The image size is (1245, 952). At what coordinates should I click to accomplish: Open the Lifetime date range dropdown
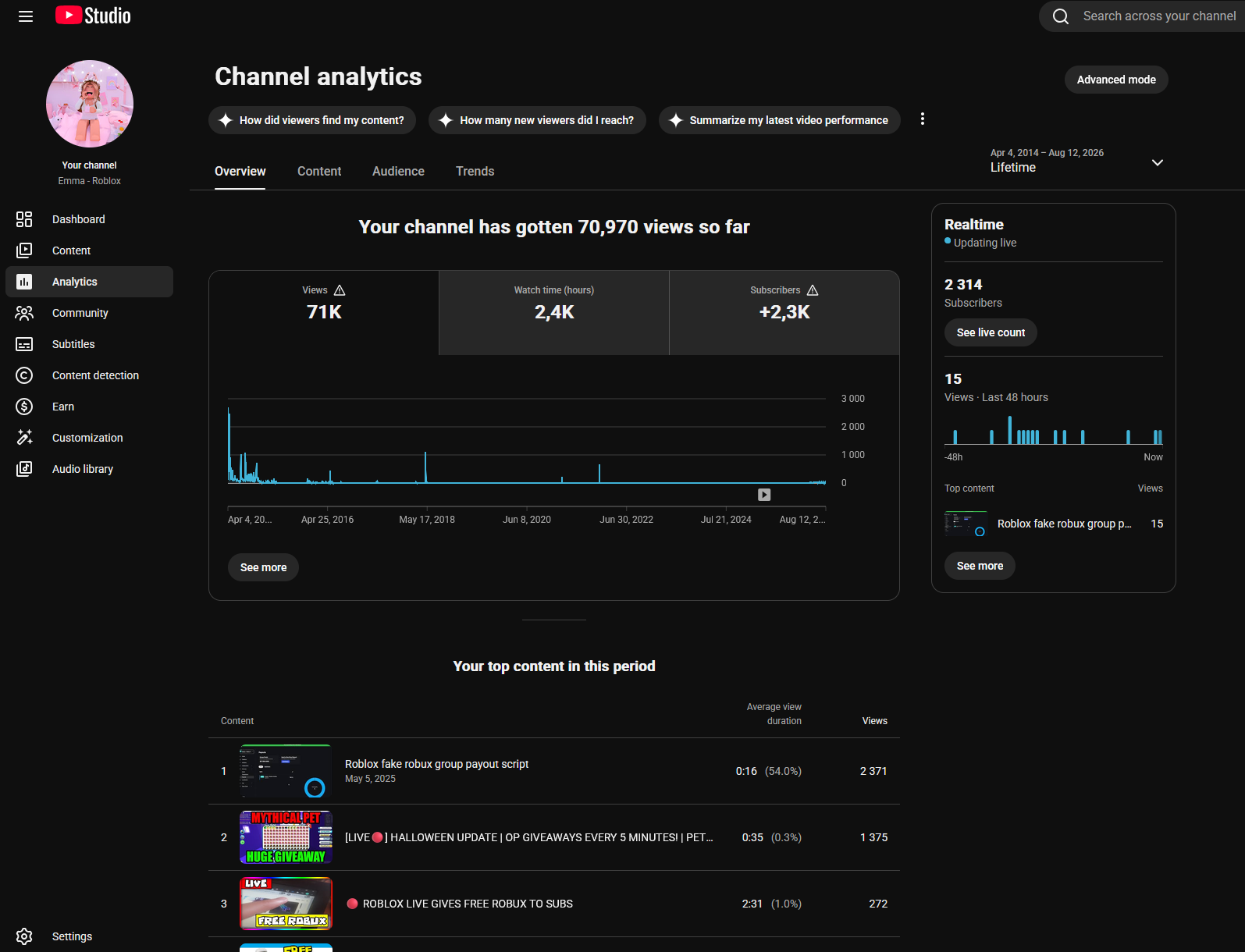[x=1077, y=161]
